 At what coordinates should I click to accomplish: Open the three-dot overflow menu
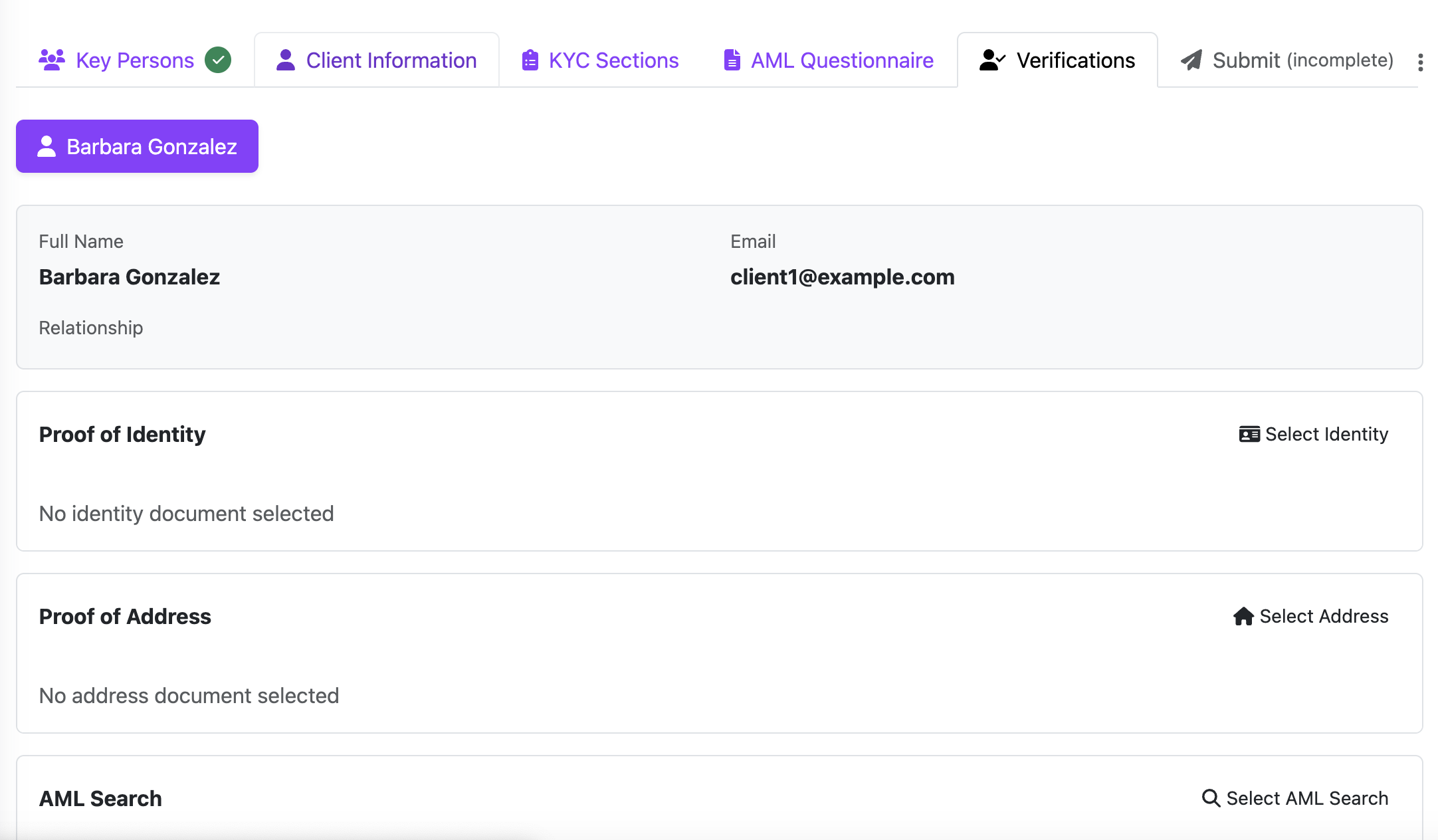tap(1420, 62)
